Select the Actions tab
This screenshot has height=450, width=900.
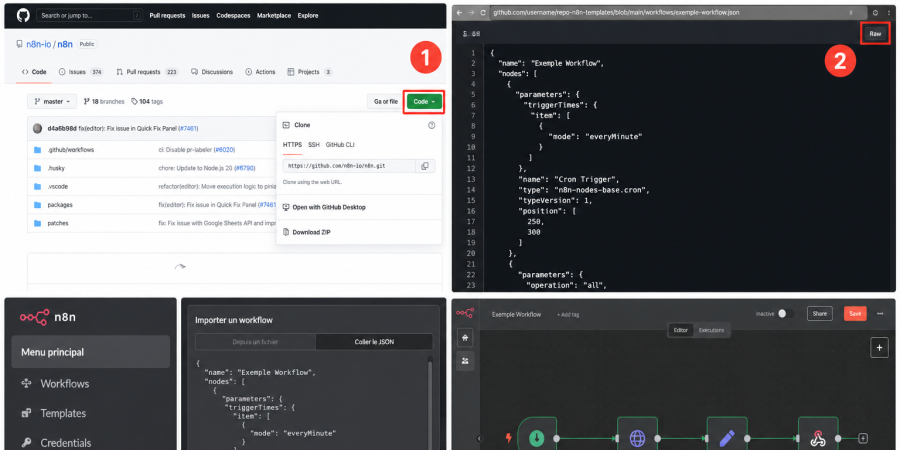click(x=261, y=72)
